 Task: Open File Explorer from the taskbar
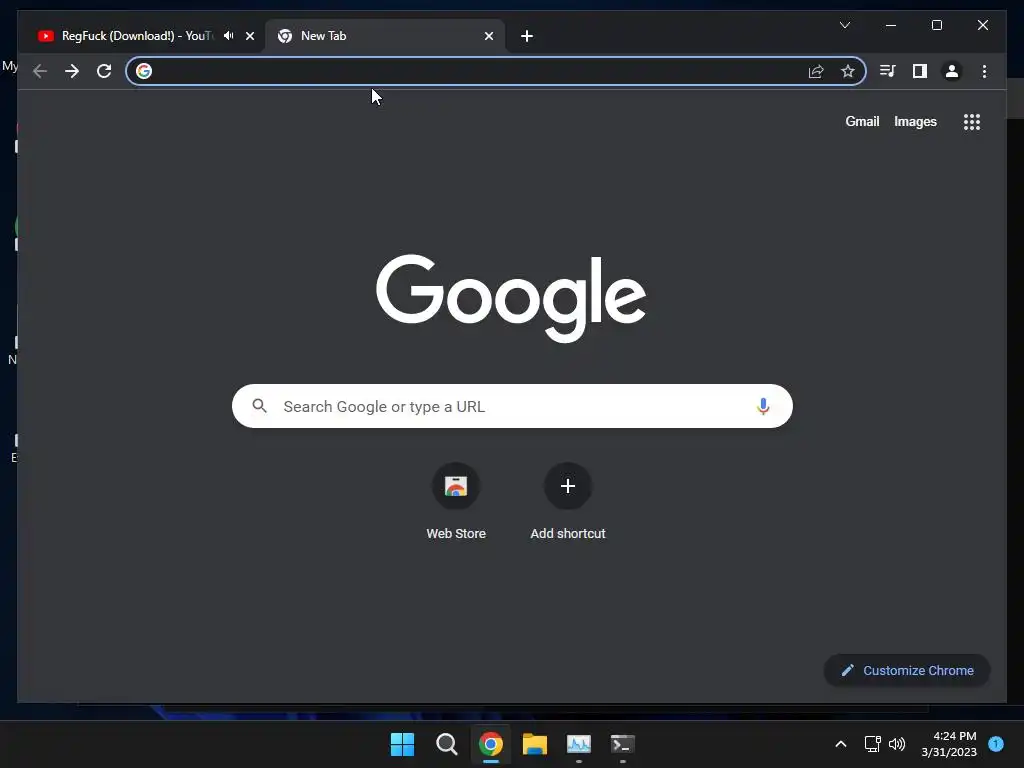(x=534, y=744)
